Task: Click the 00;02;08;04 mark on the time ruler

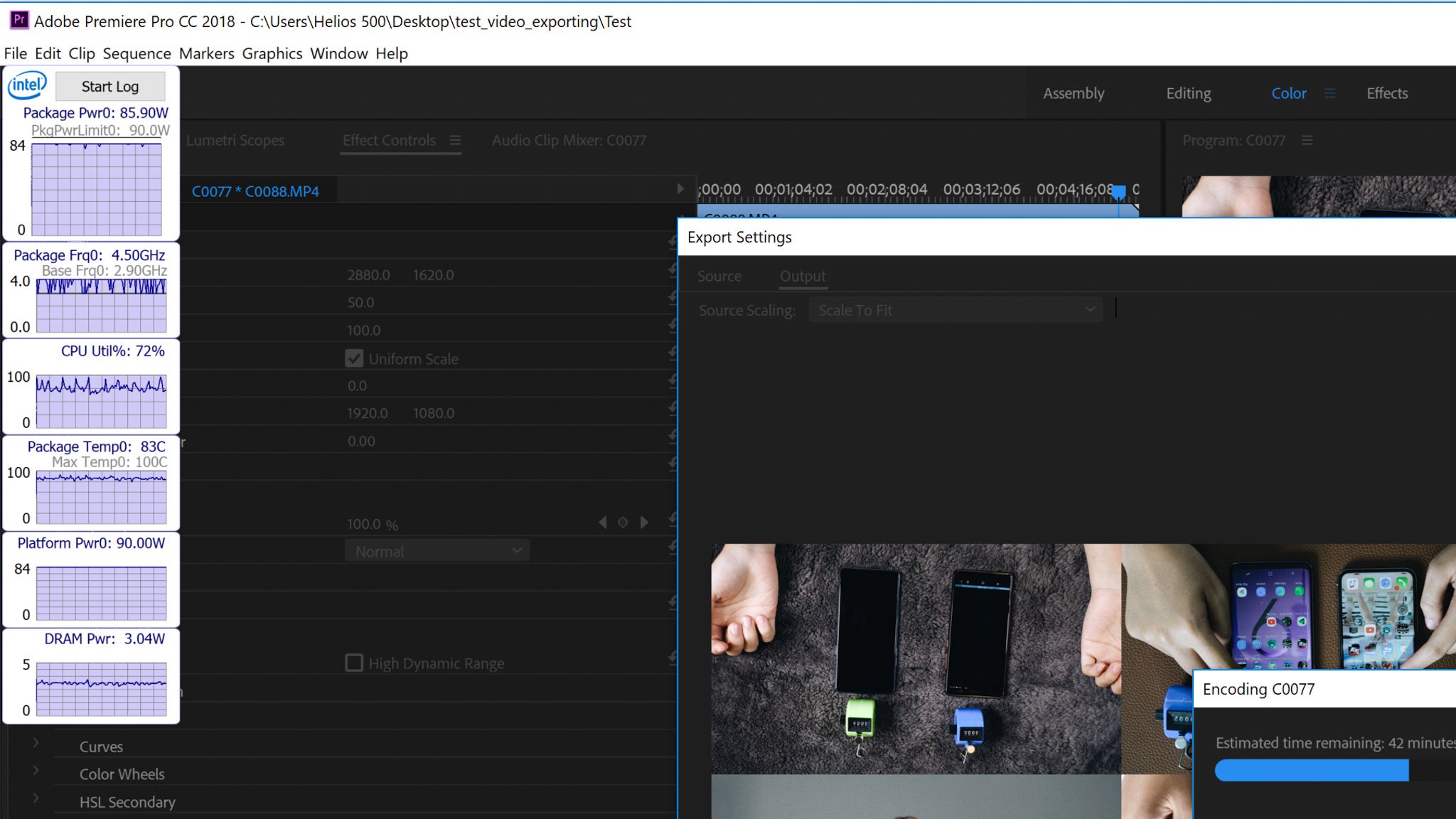Action: coord(887,189)
